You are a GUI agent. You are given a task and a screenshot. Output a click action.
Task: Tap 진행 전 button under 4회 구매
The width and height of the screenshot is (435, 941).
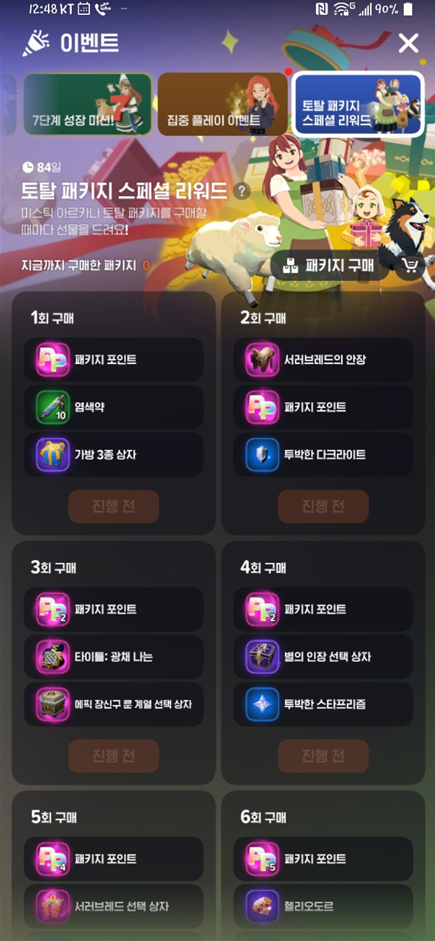323,756
